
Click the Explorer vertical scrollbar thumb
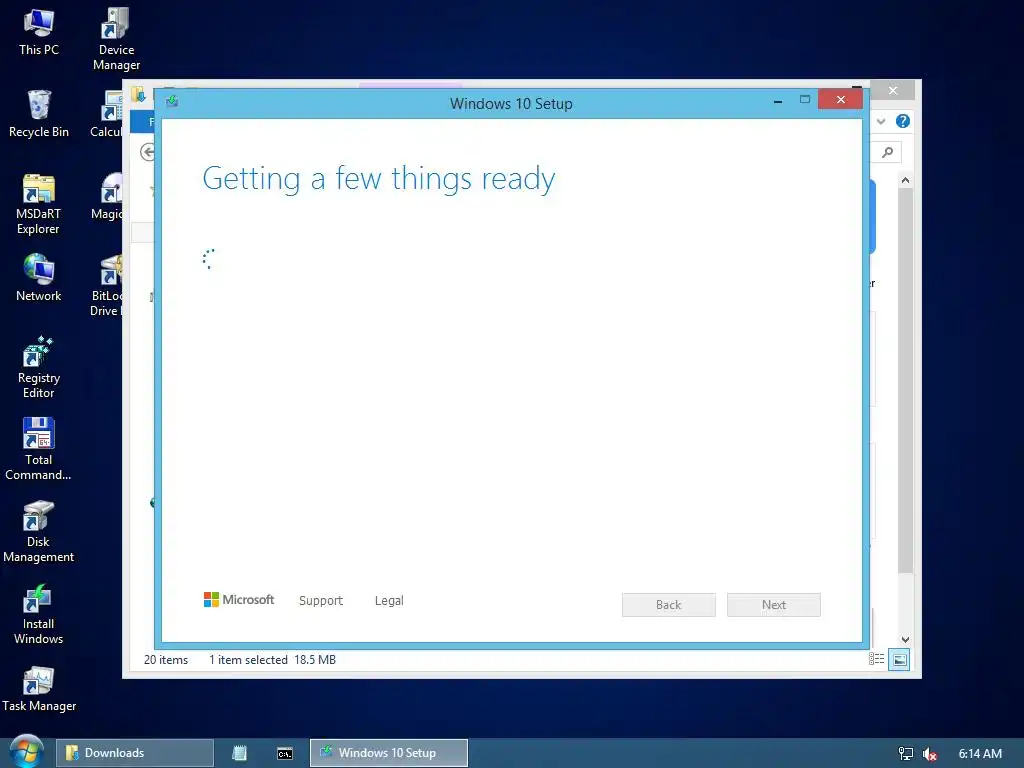tap(905, 381)
